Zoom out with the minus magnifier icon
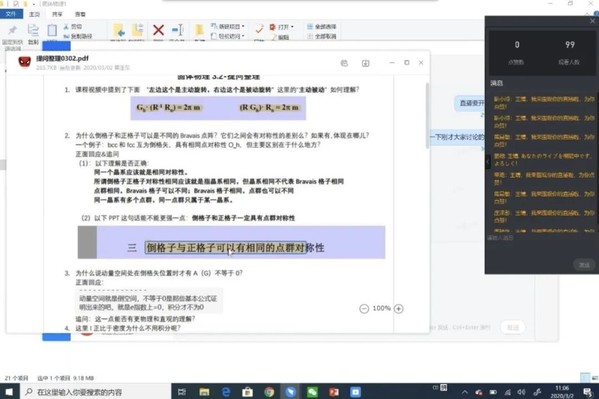 coord(364,309)
